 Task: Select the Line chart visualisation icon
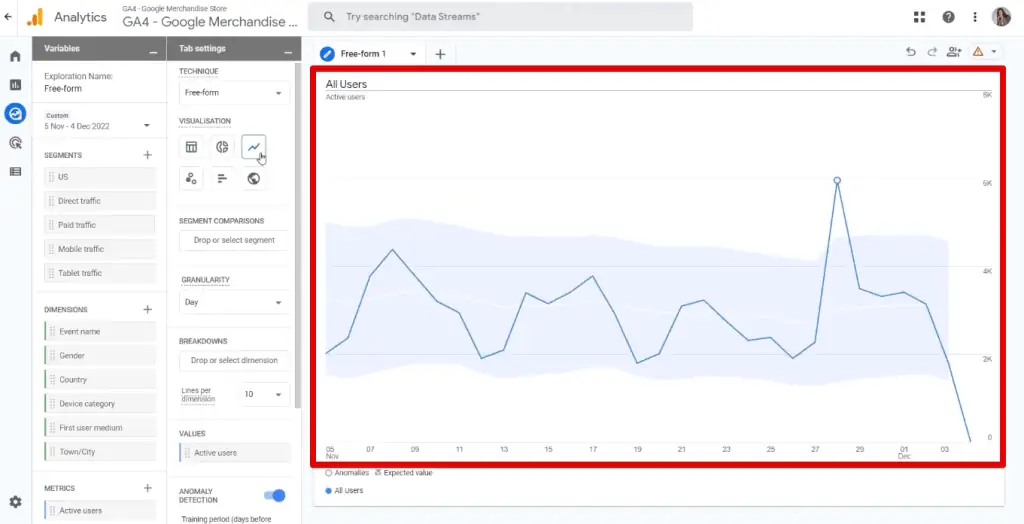[x=253, y=147]
